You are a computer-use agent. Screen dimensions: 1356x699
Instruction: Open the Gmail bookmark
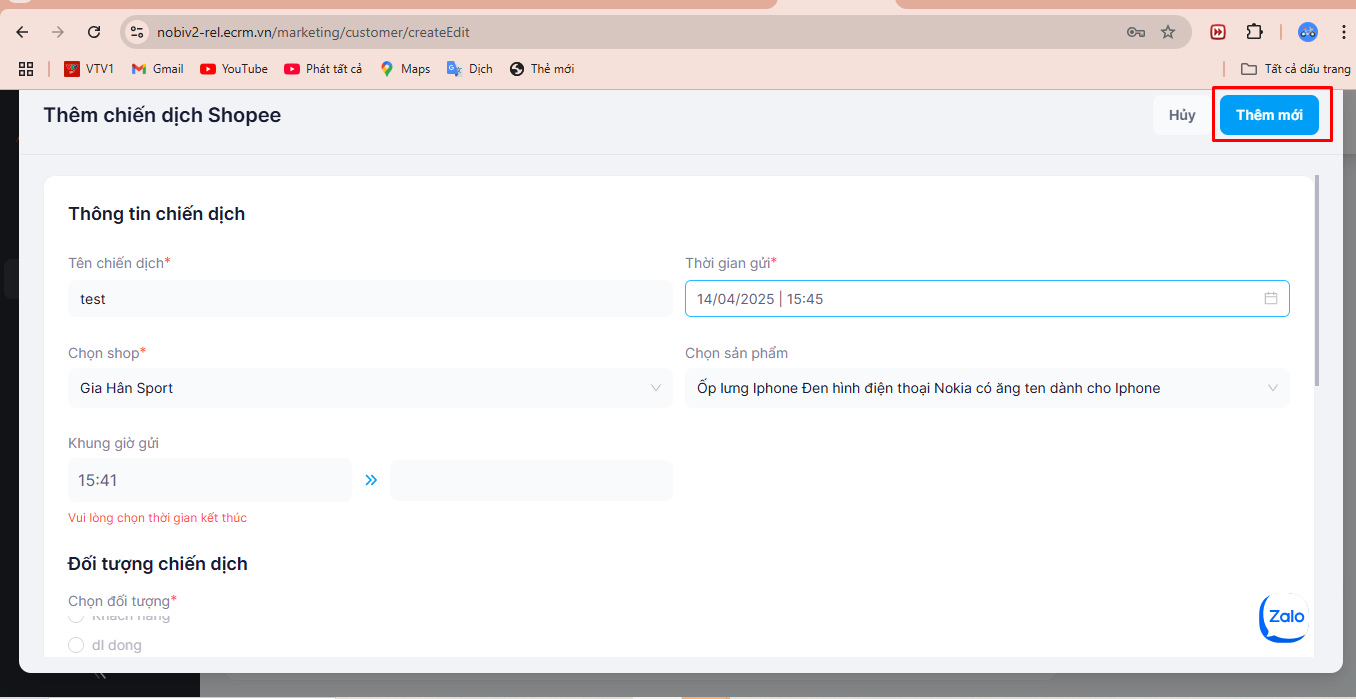(x=158, y=69)
